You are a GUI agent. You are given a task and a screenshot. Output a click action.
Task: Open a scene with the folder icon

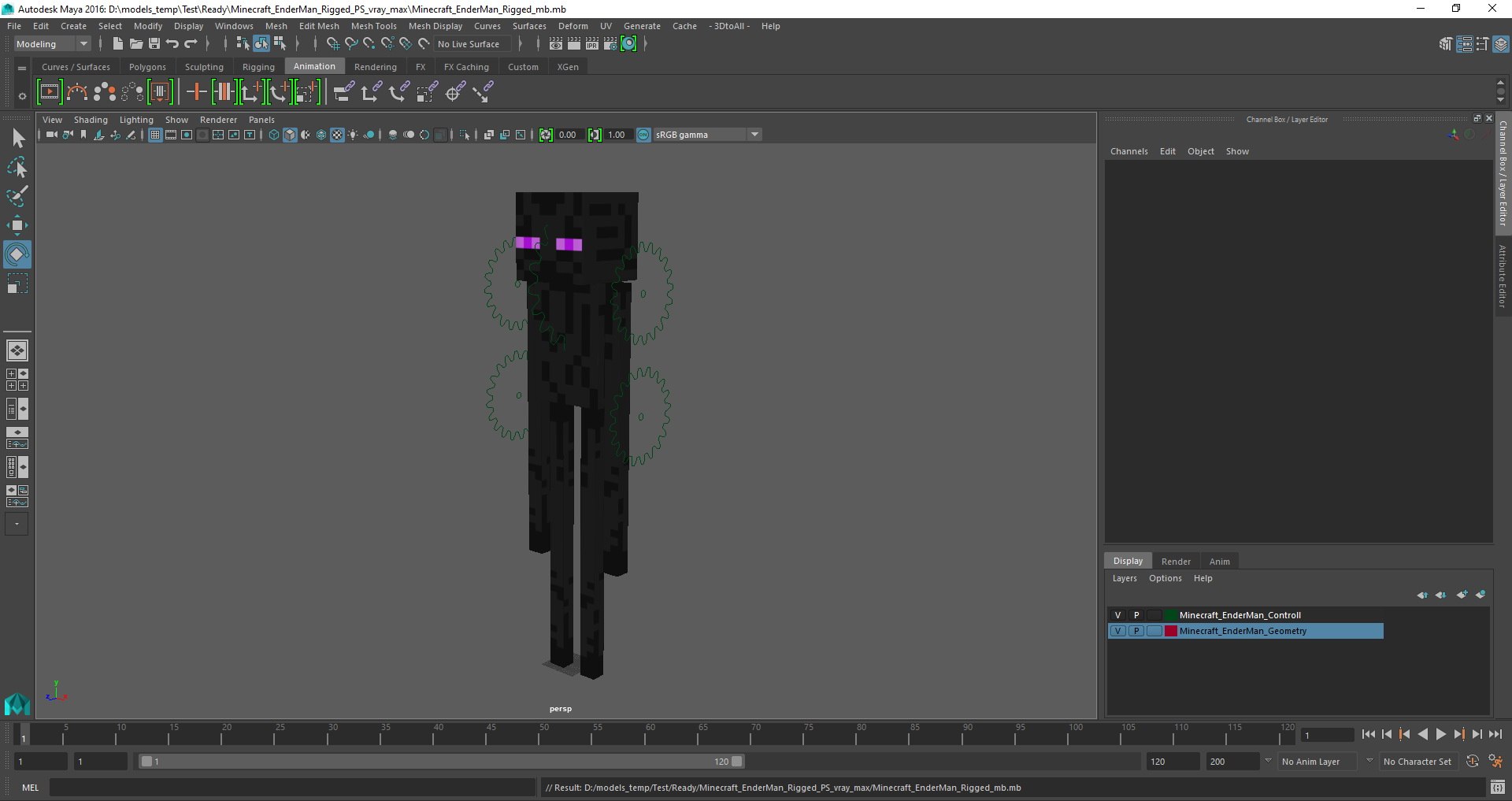coord(135,44)
